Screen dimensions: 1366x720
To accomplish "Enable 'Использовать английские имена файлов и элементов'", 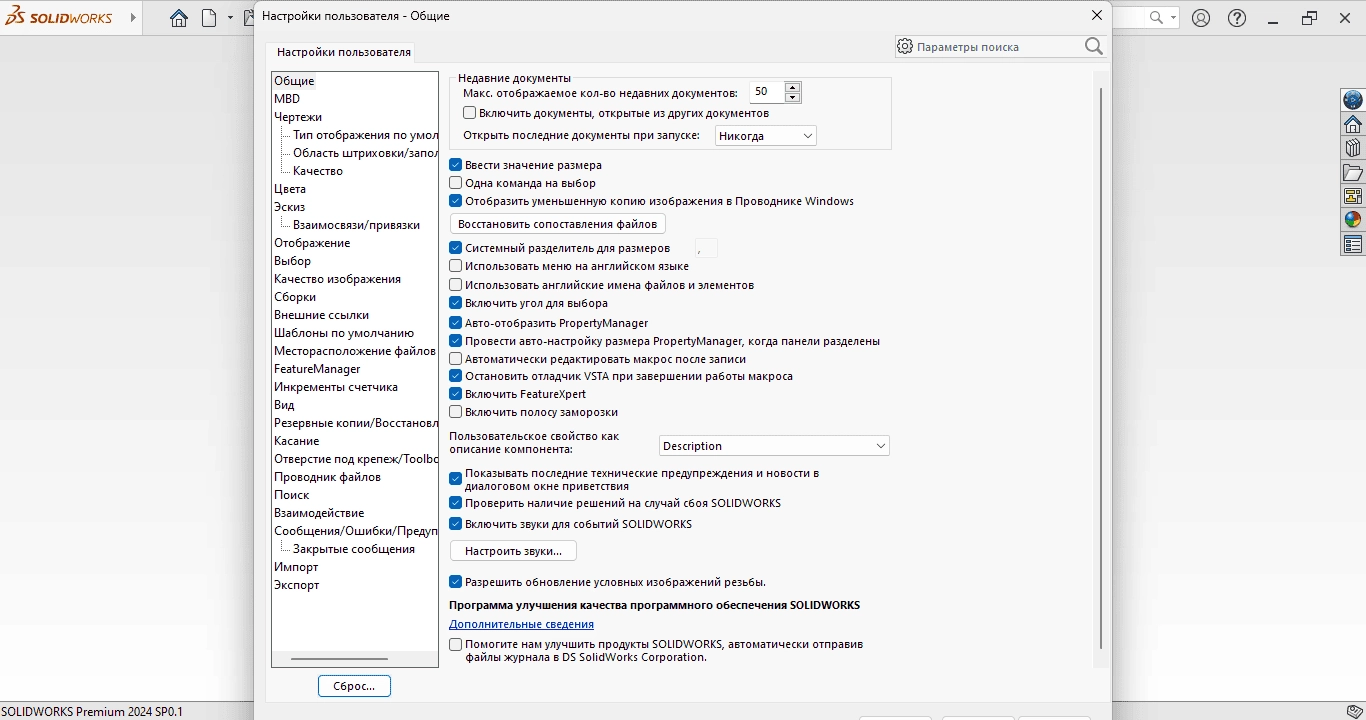I will (456, 285).
